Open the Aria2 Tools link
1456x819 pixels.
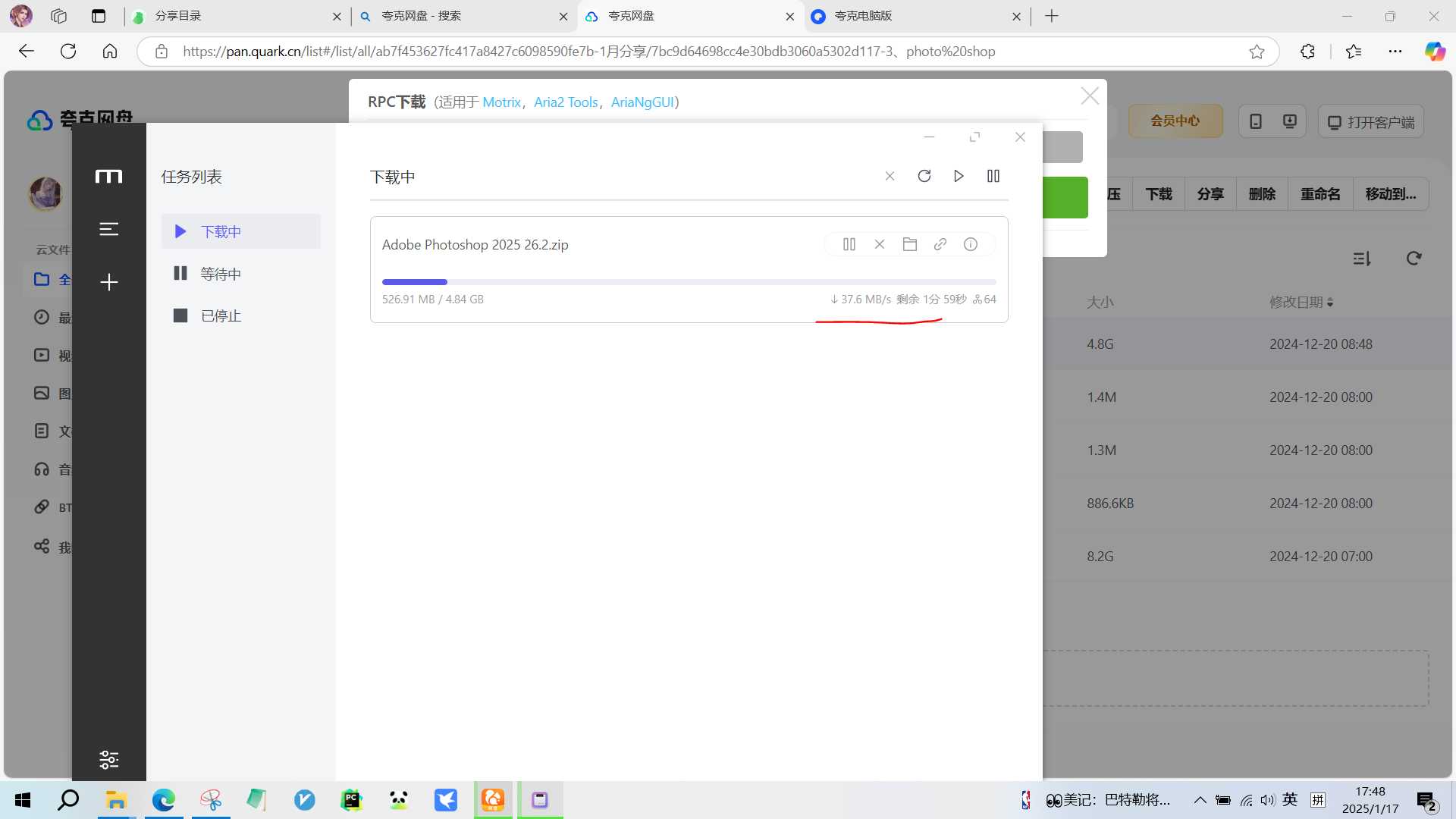click(566, 102)
